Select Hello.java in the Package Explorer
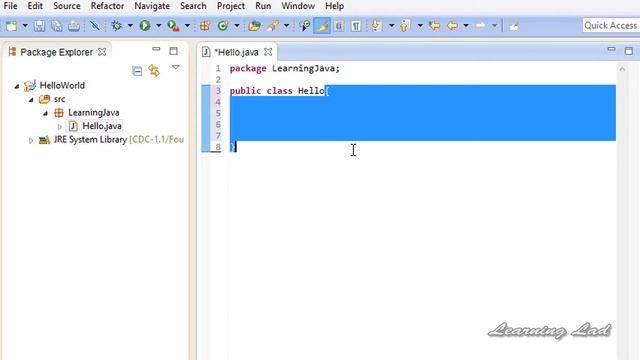Viewport: 640px width, 360px height. tap(102, 126)
